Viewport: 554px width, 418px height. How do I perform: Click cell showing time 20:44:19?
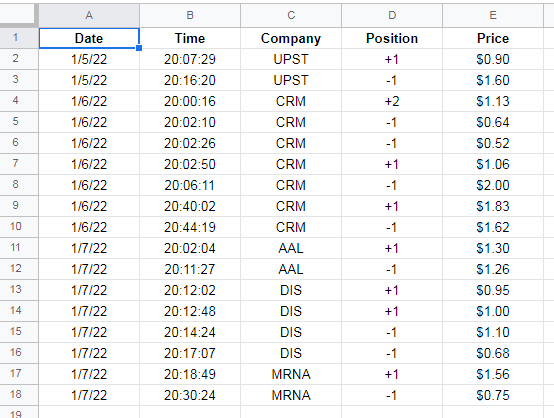[190, 227]
